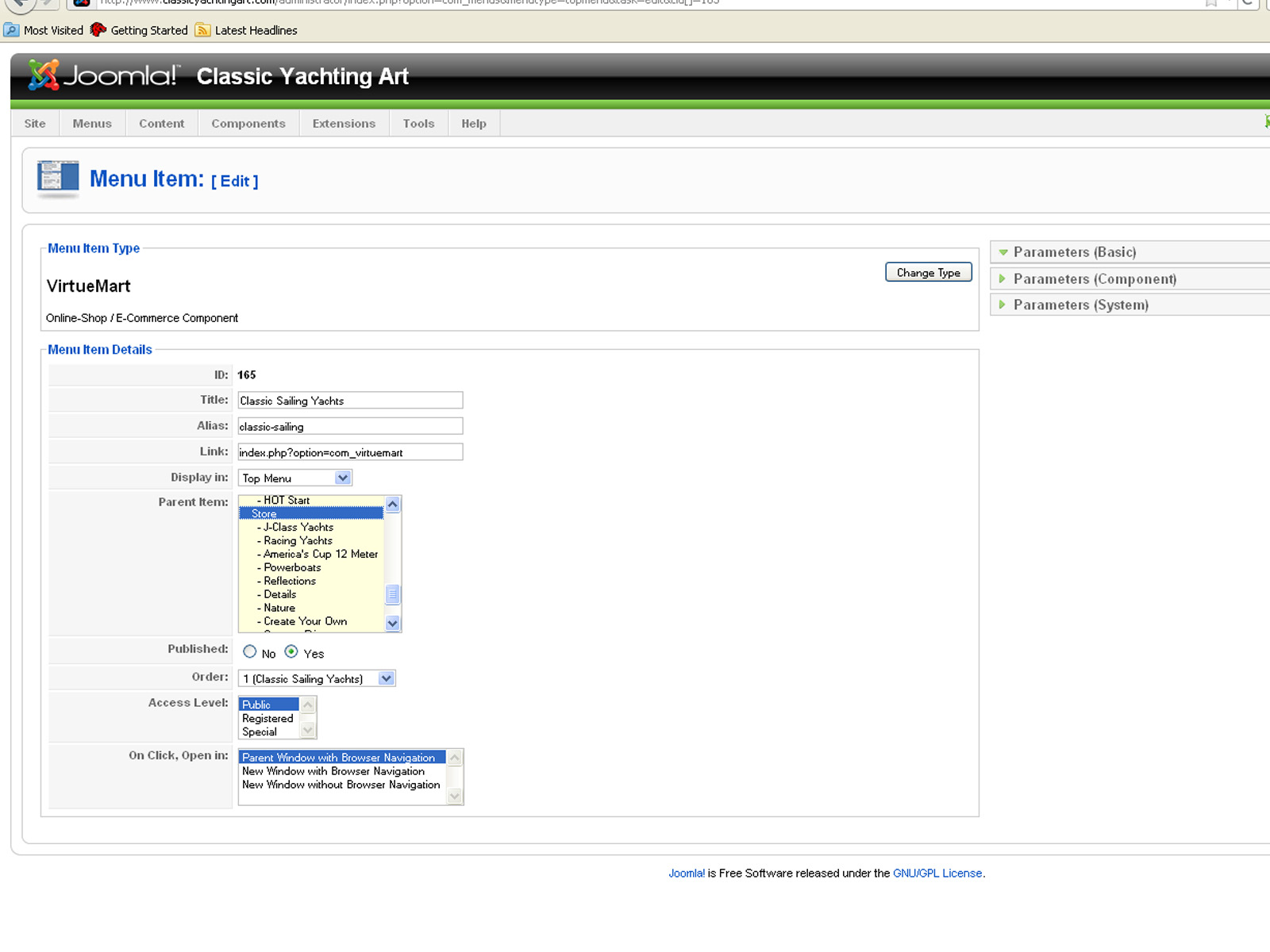
Task: Open the Extensions menu
Action: click(344, 123)
